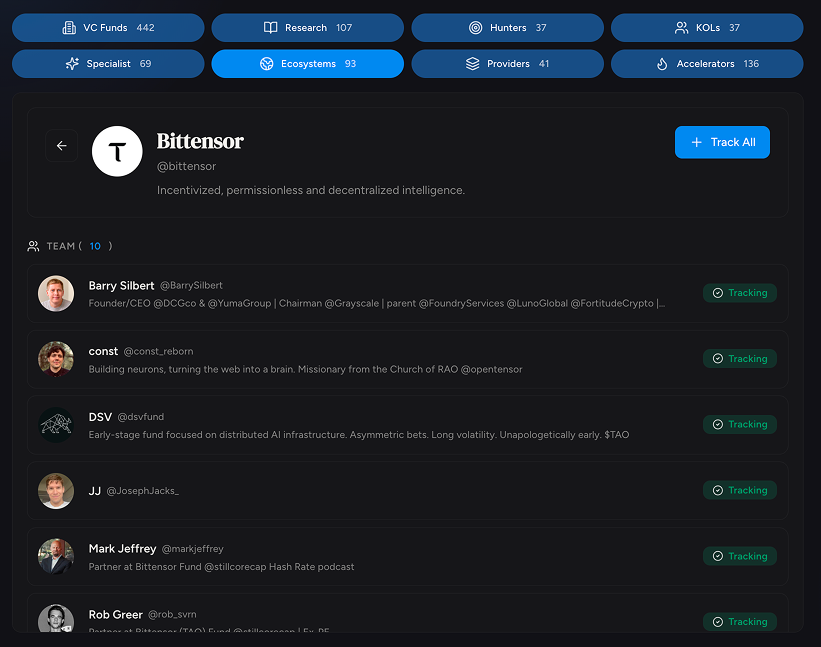Click the DSV name
The height and width of the screenshot is (647, 821).
pos(100,417)
